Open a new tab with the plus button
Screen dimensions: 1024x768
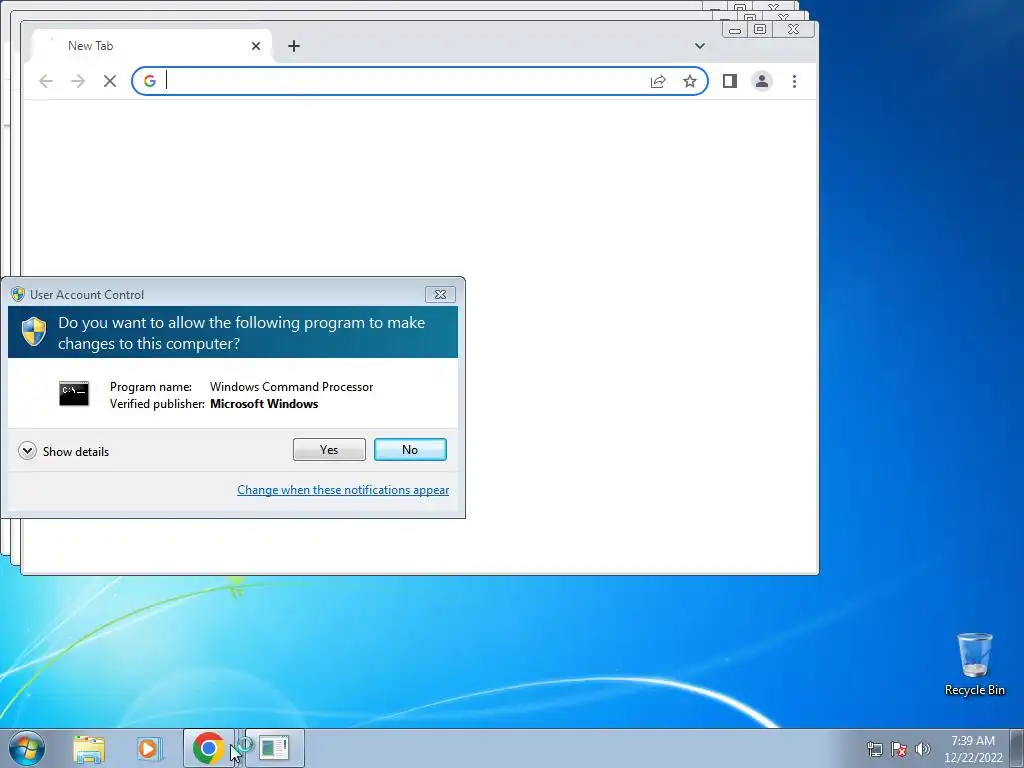[294, 46]
